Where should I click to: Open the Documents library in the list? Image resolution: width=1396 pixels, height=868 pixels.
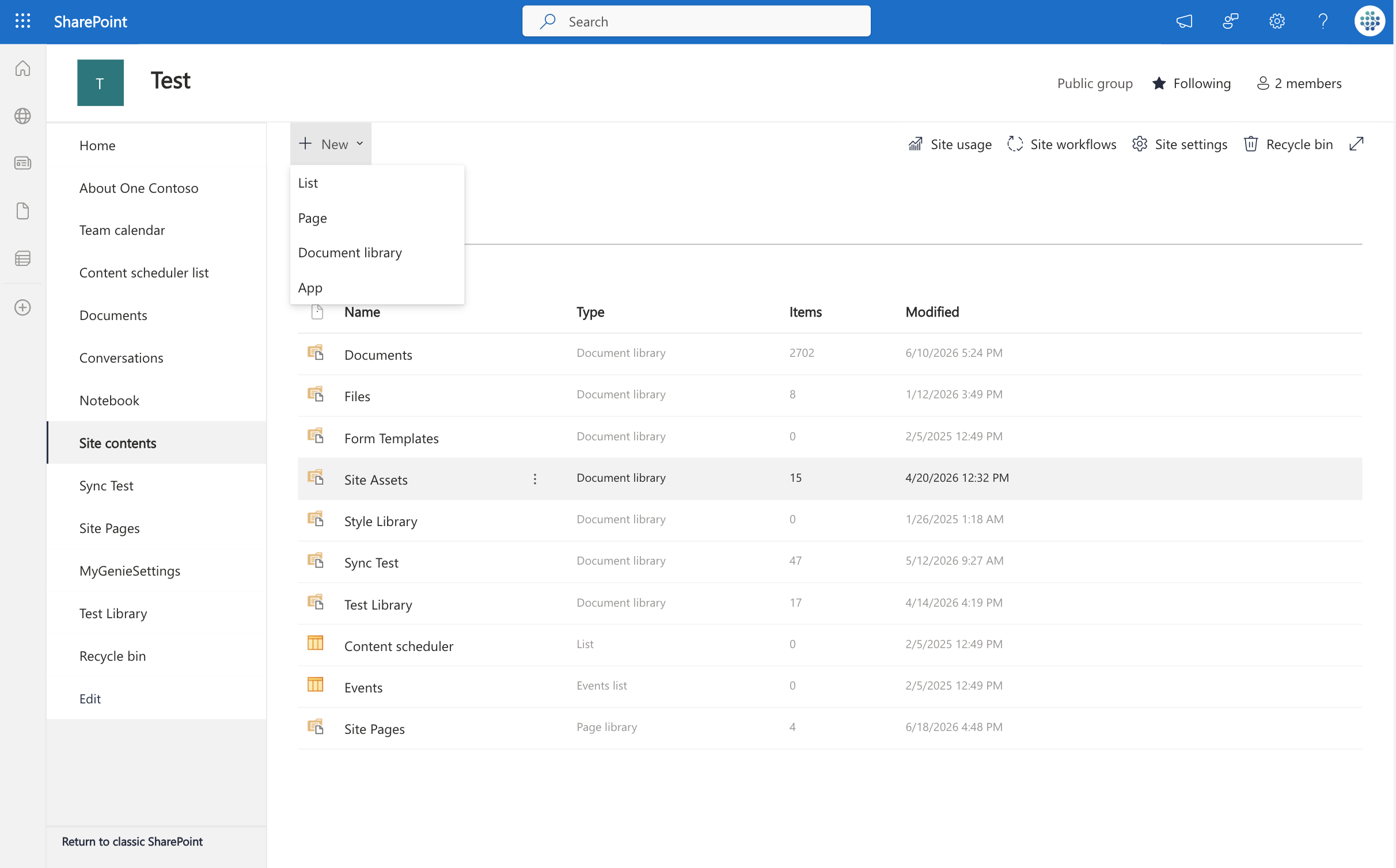[378, 355]
